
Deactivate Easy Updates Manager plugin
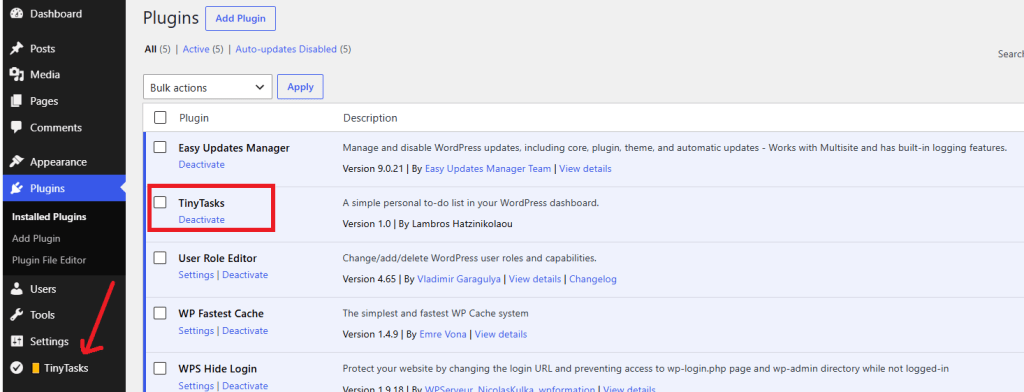point(201,165)
